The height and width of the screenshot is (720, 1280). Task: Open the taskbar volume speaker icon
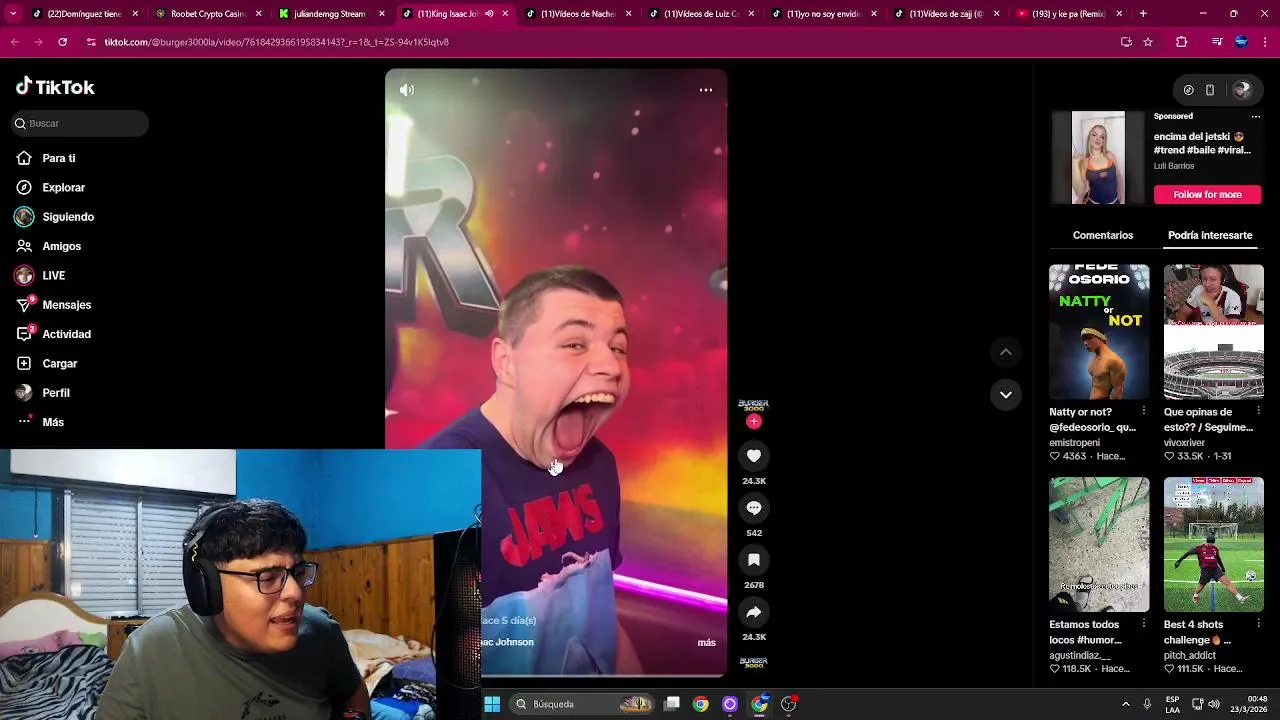point(1214,704)
